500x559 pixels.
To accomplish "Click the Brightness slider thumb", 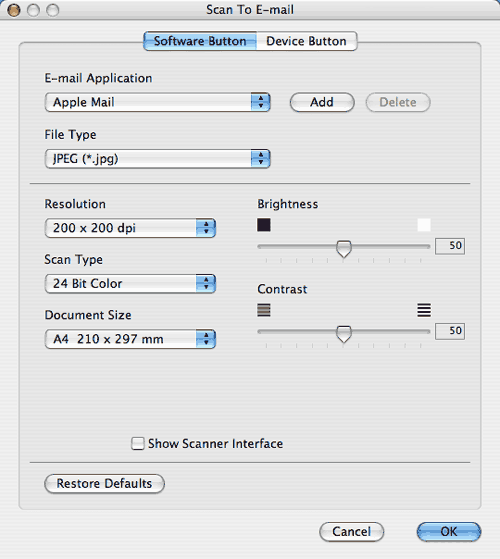I will coord(344,248).
